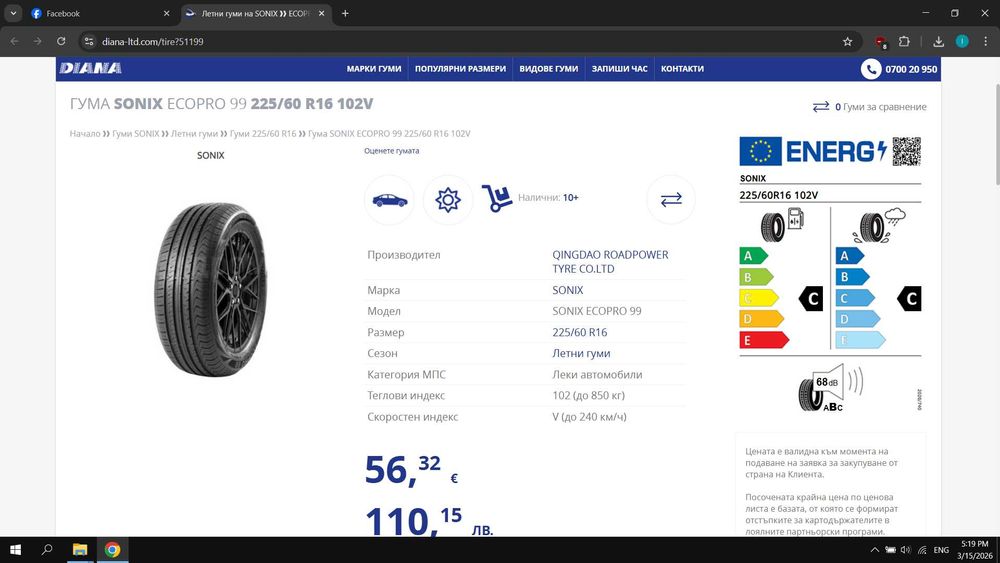Open the tab search dropdown arrow
The height and width of the screenshot is (563, 1000).
[13, 13]
